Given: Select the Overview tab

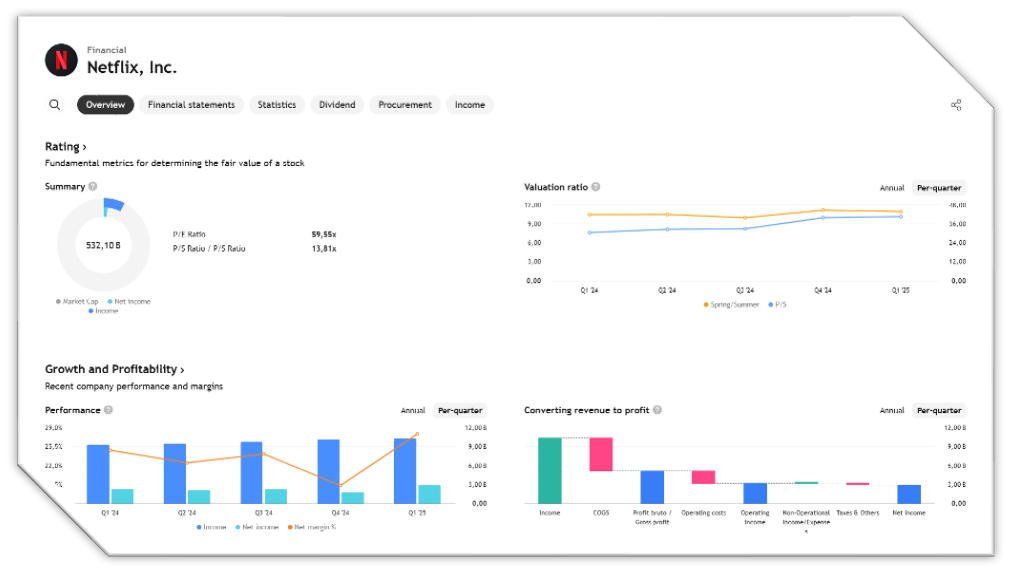Looking at the screenshot, I should 106,104.
